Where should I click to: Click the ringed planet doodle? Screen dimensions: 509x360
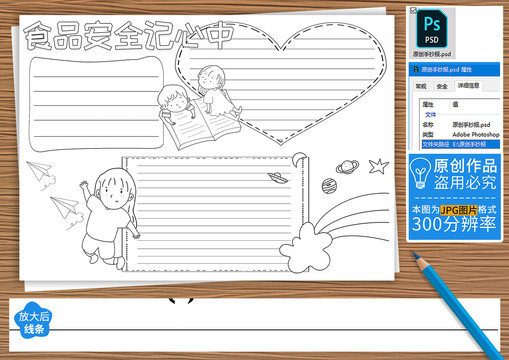pyautogui.click(x=347, y=166)
